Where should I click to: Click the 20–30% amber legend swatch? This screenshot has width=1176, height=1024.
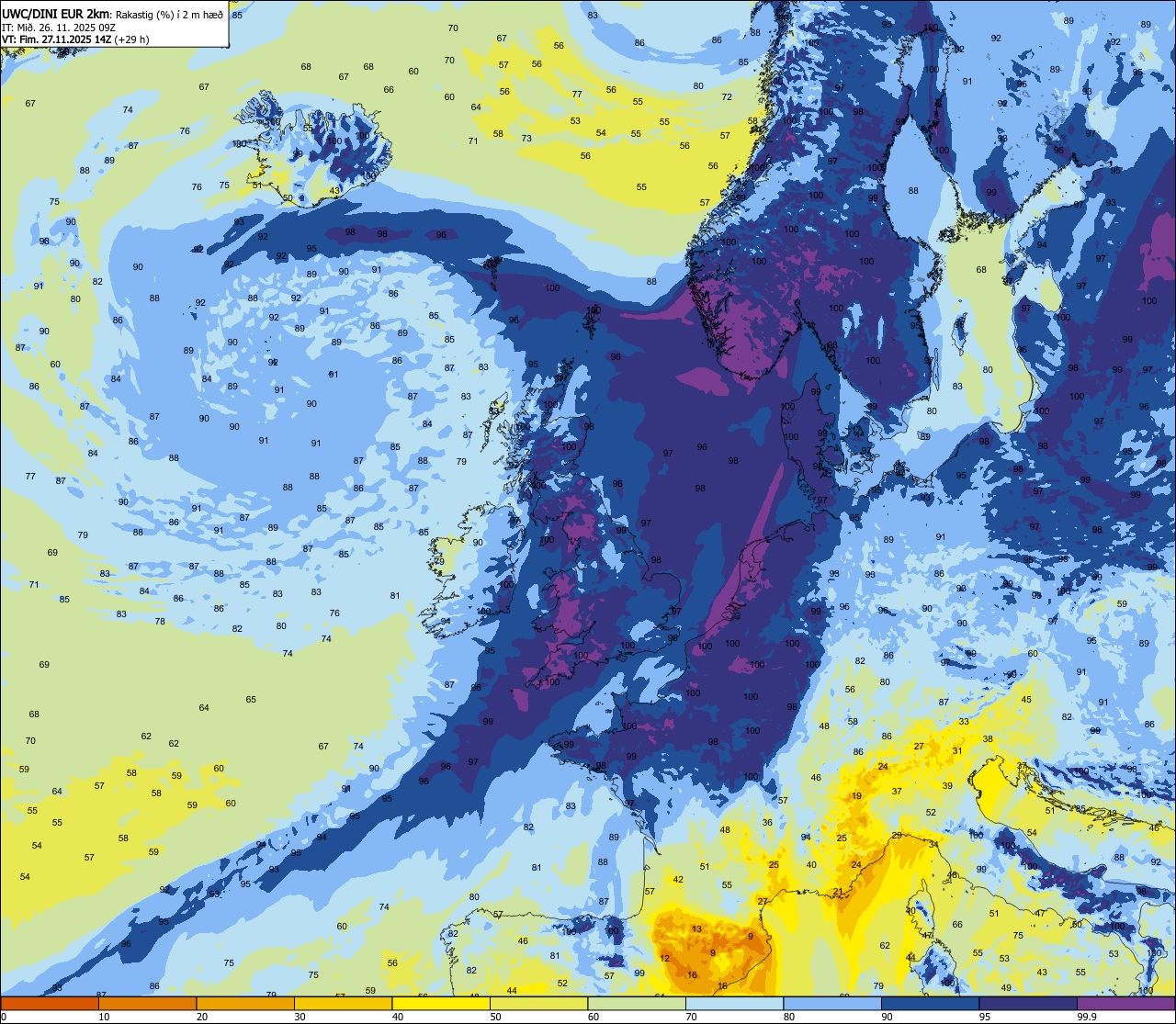click(x=245, y=1003)
